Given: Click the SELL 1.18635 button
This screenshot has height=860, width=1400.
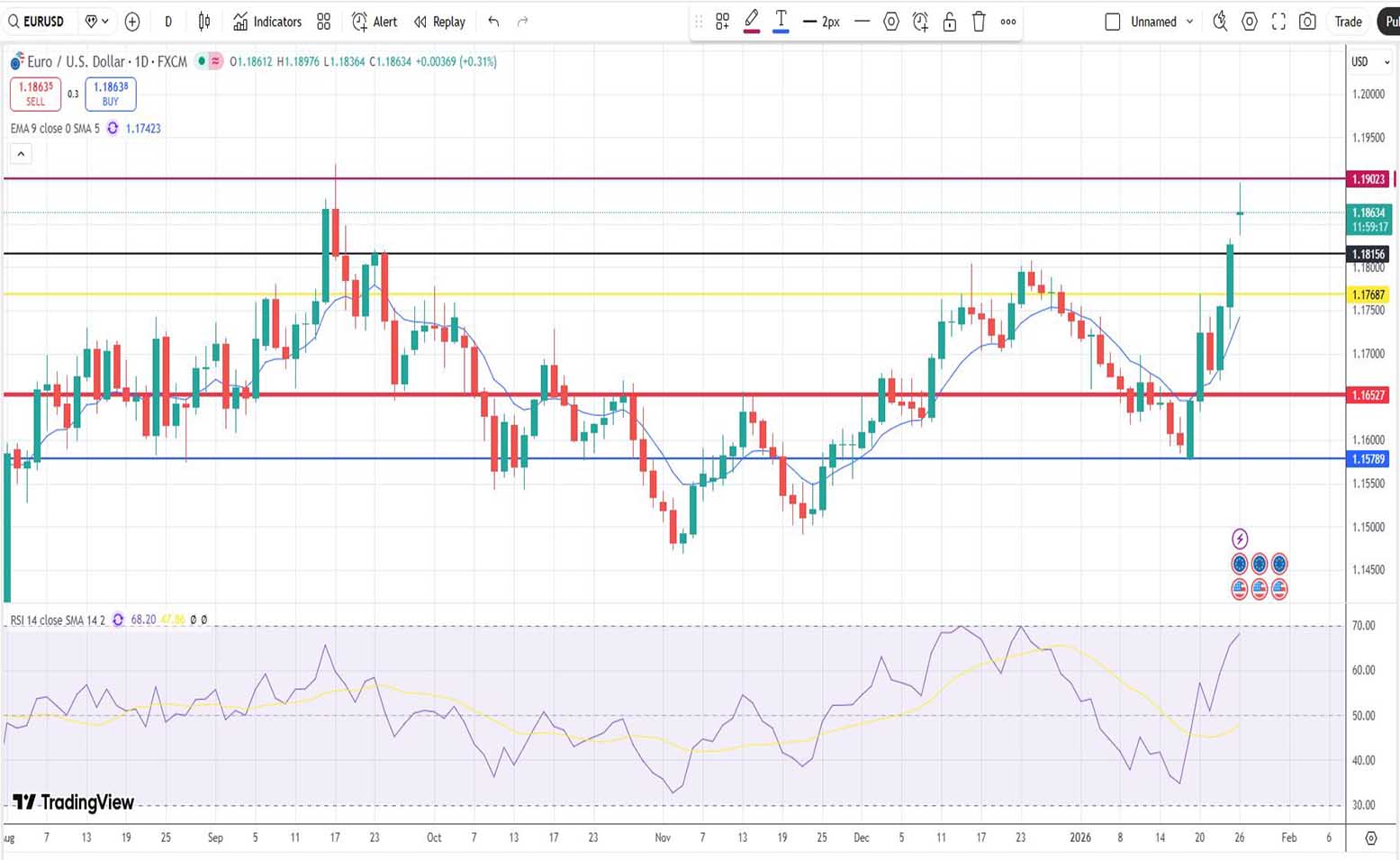Looking at the screenshot, I should click(36, 94).
